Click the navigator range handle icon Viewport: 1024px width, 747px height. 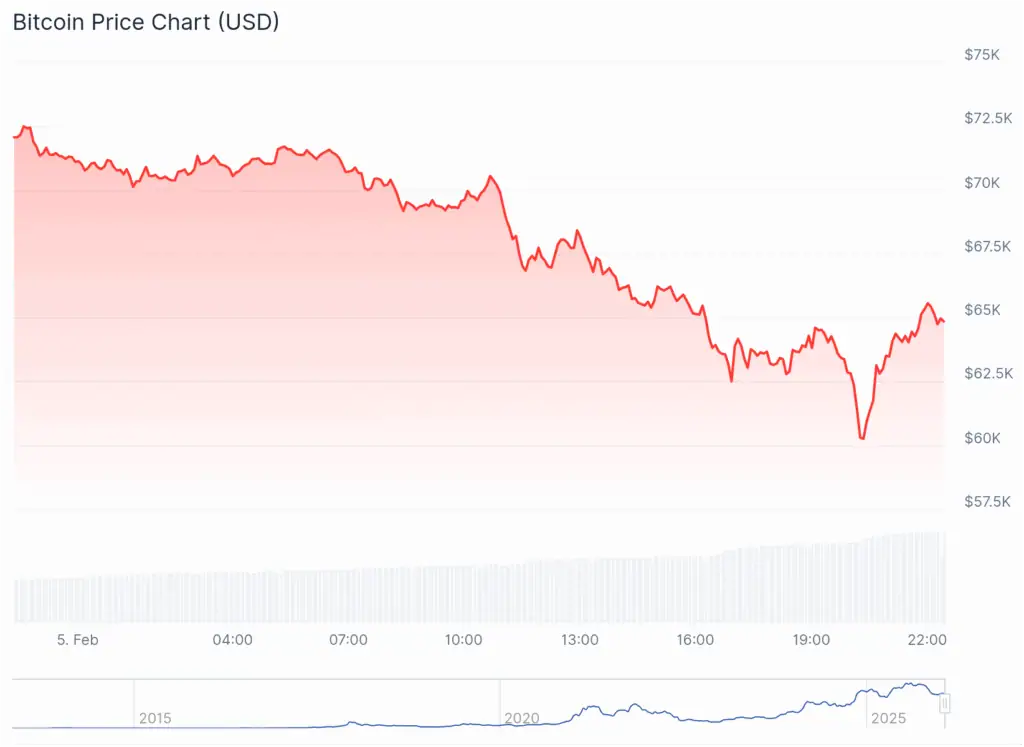coord(944,704)
